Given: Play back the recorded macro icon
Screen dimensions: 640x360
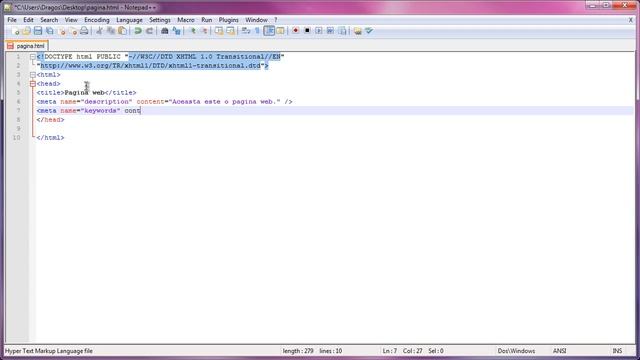Looking at the screenshot, I should coord(319,31).
